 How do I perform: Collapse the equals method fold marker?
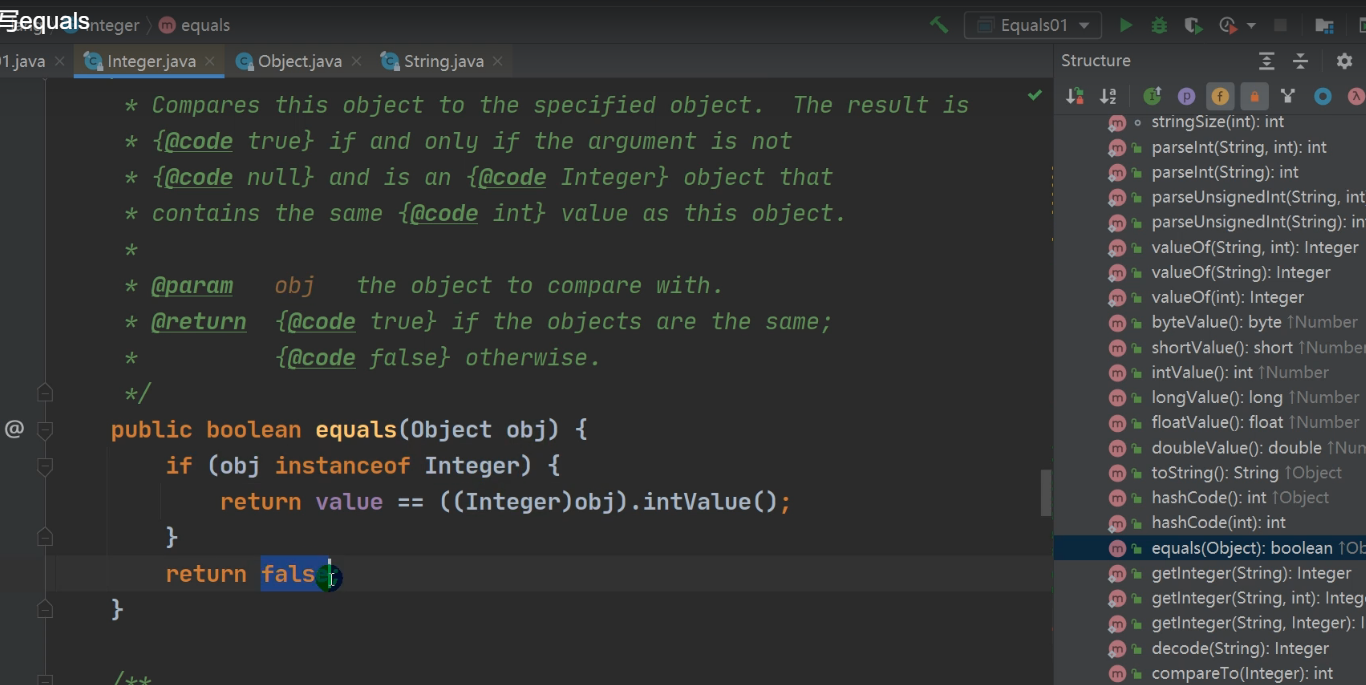pos(45,430)
